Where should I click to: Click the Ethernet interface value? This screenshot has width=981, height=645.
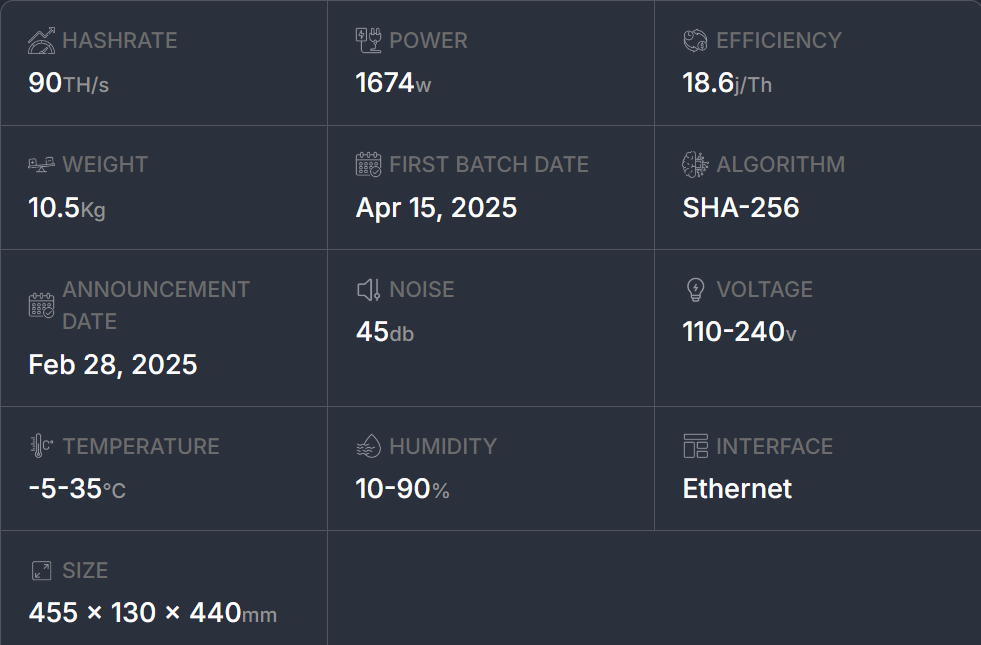coord(737,489)
